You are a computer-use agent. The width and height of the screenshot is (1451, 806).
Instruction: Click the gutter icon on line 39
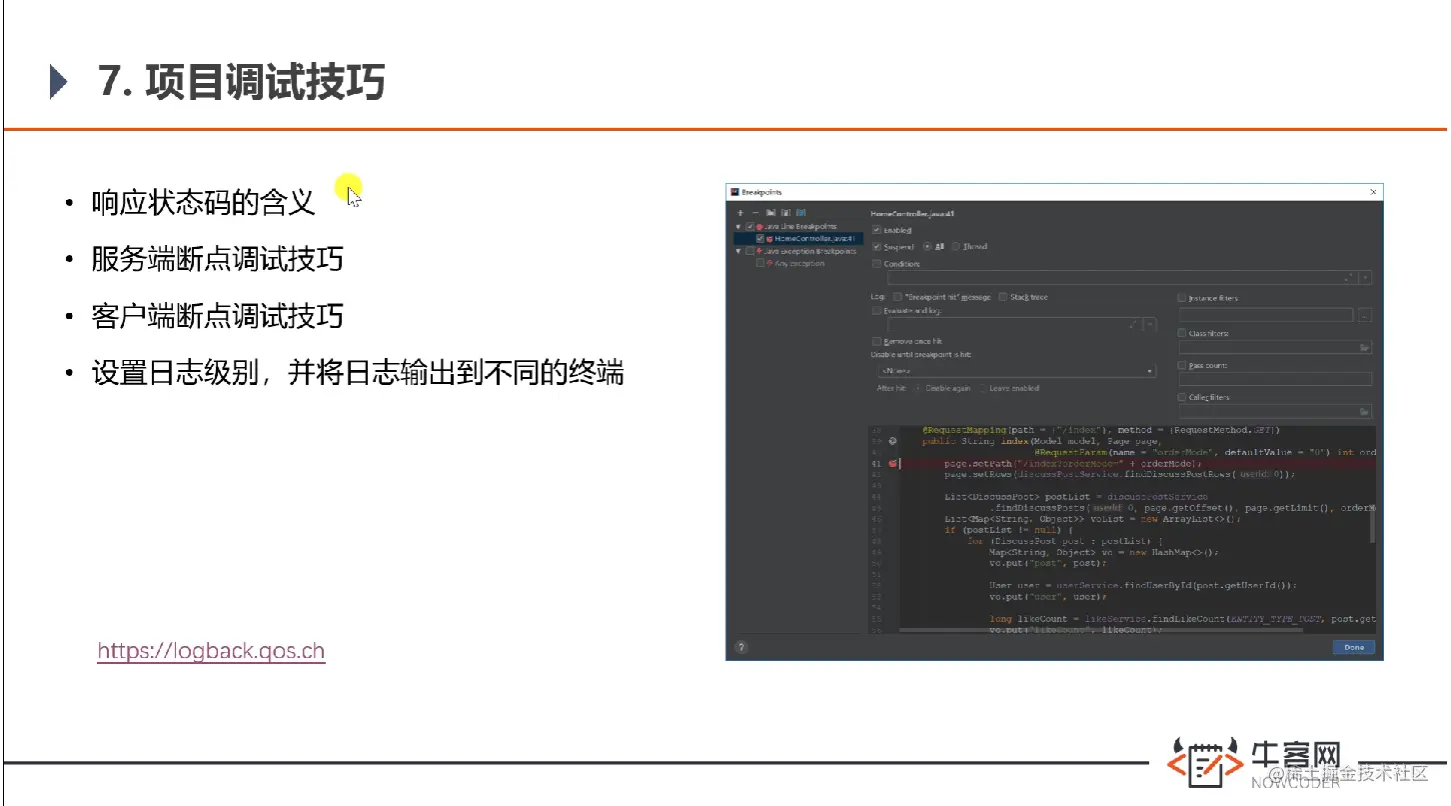(892, 441)
